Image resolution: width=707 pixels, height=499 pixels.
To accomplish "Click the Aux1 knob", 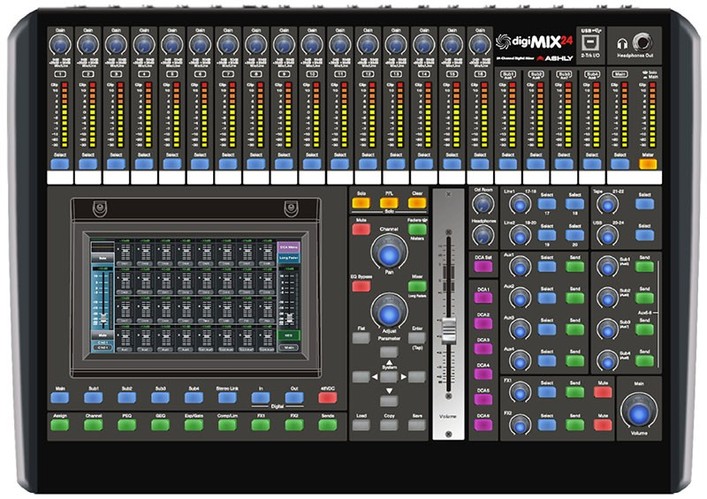I will 520,267.
